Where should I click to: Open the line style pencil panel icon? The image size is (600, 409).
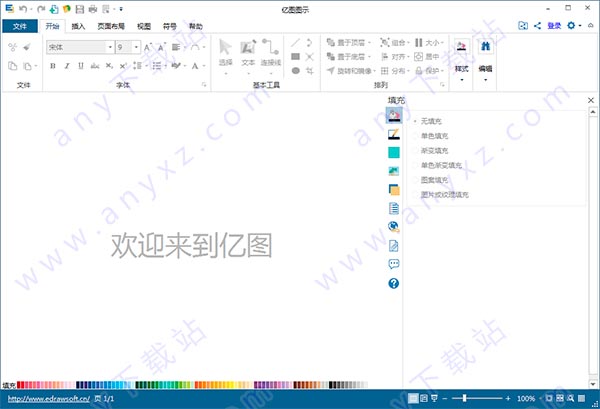click(x=394, y=134)
